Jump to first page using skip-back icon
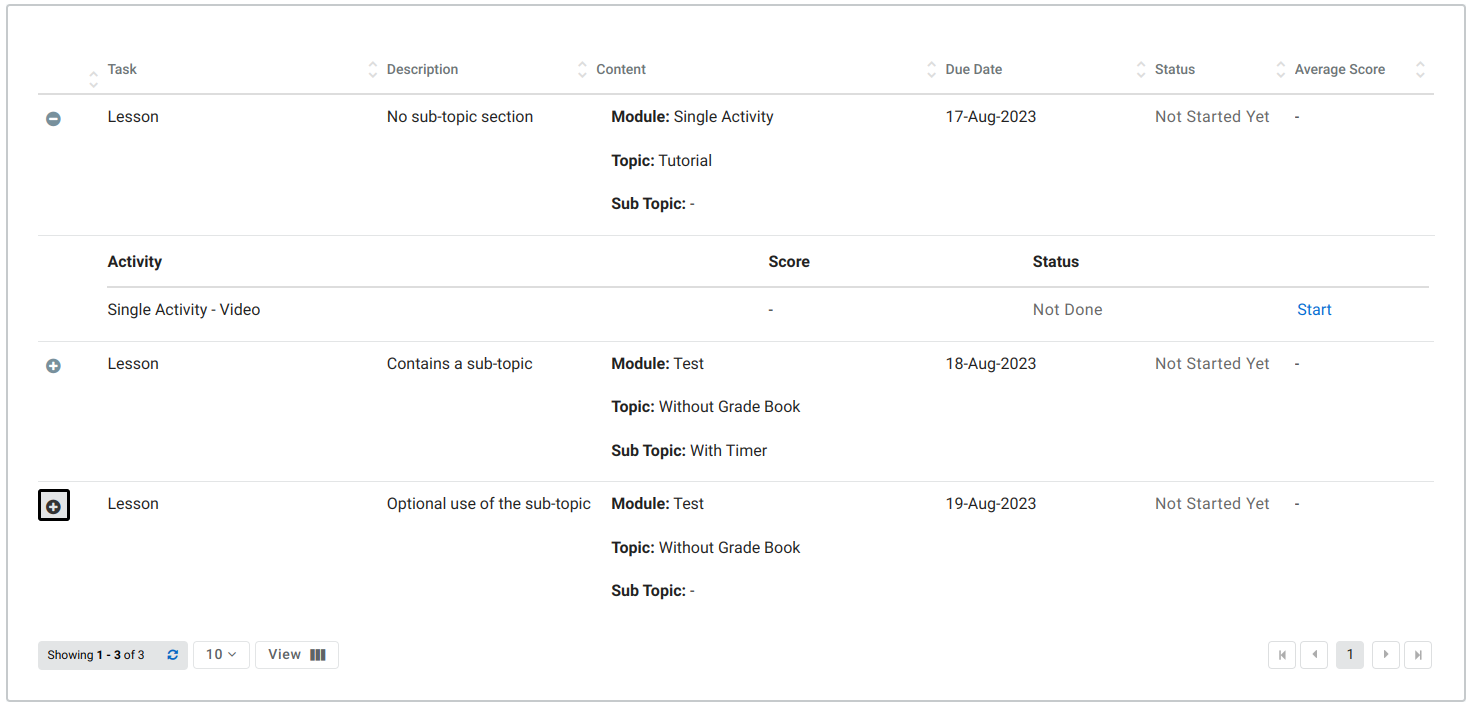Screen dimensions: 1471x706 (x=1282, y=654)
